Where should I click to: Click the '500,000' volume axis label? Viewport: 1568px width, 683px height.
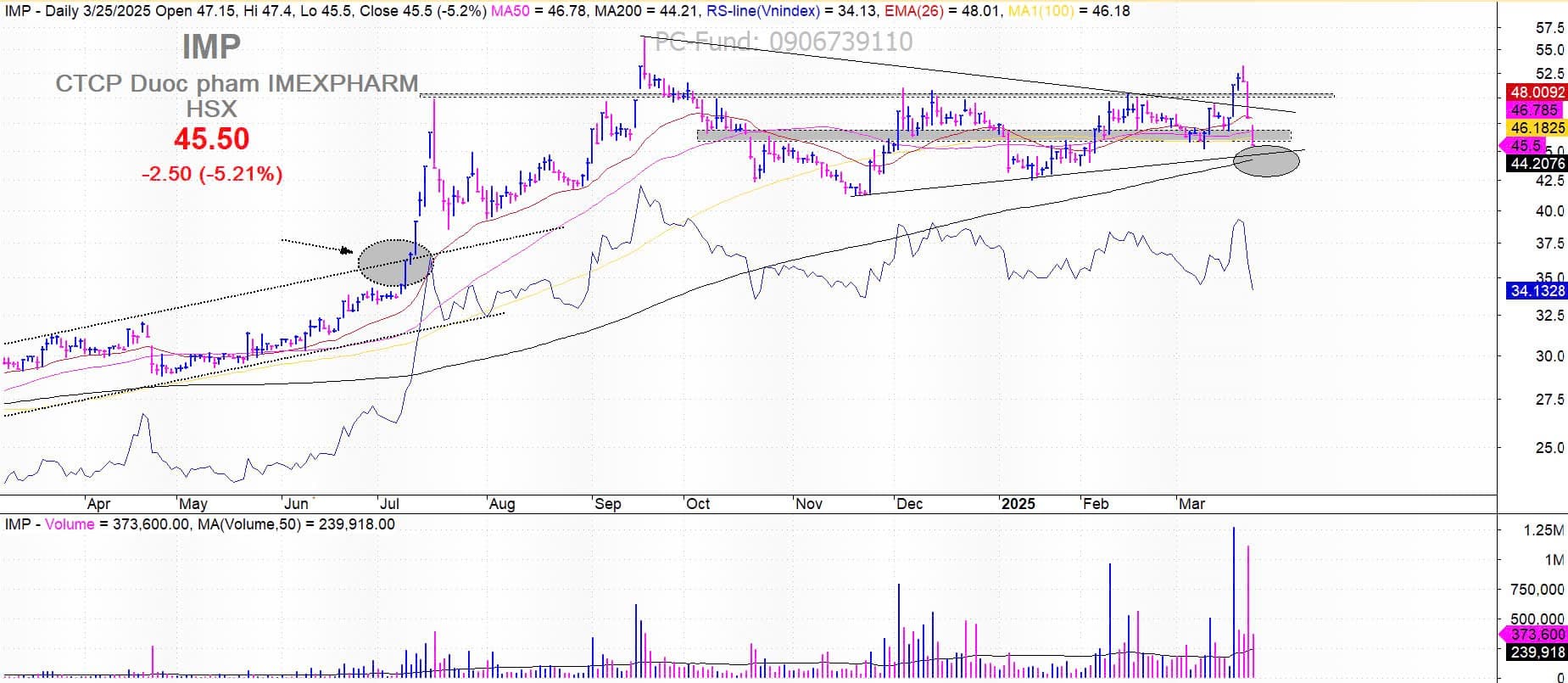(x=1537, y=619)
